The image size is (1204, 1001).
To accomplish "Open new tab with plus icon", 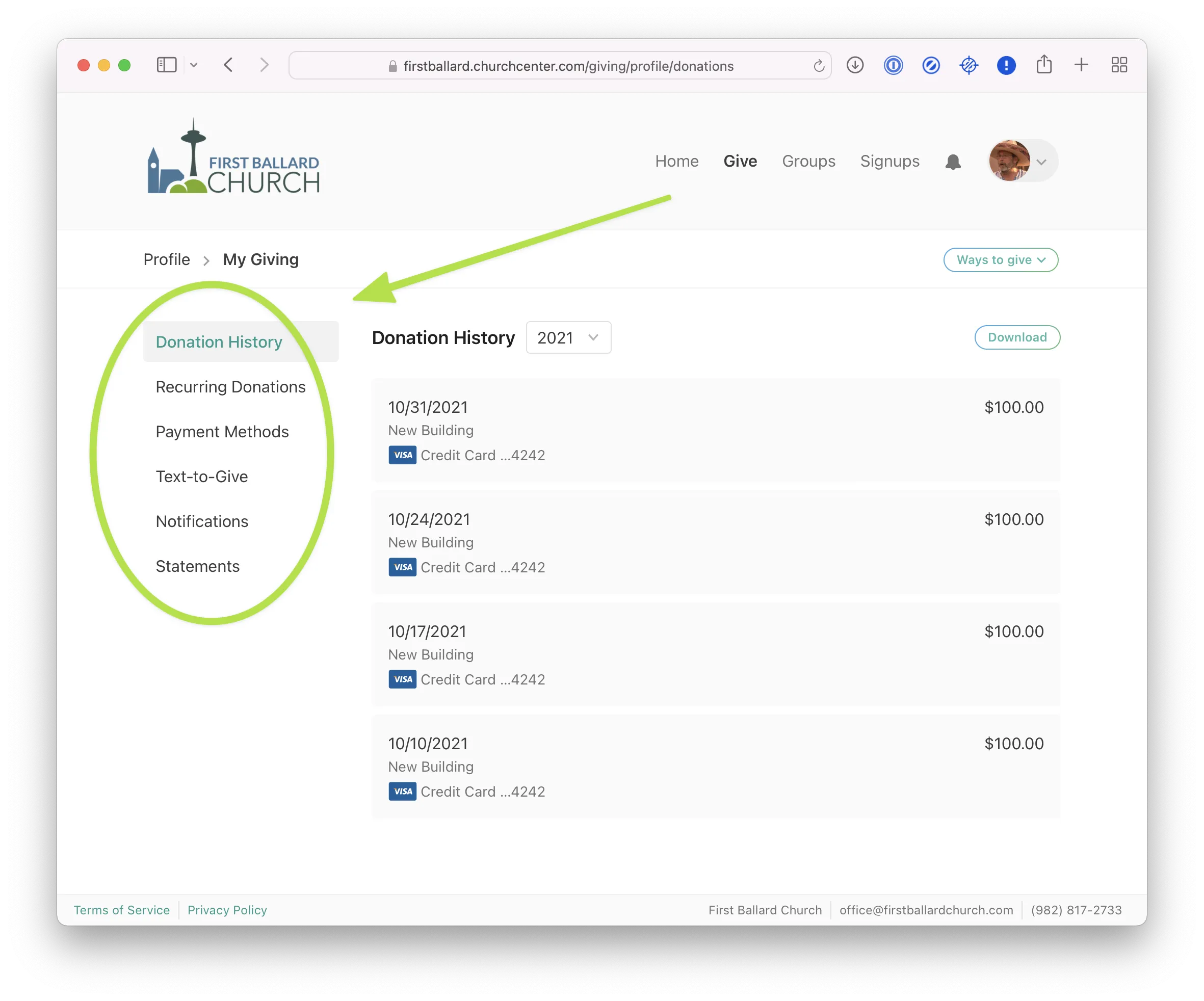I will coord(1081,65).
